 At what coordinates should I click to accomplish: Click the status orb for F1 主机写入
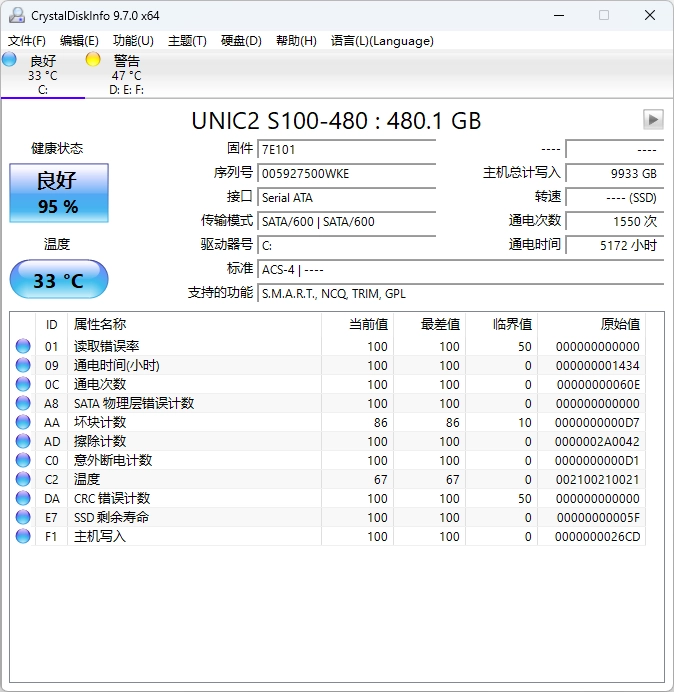pyautogui.click(x=23, y=536)
